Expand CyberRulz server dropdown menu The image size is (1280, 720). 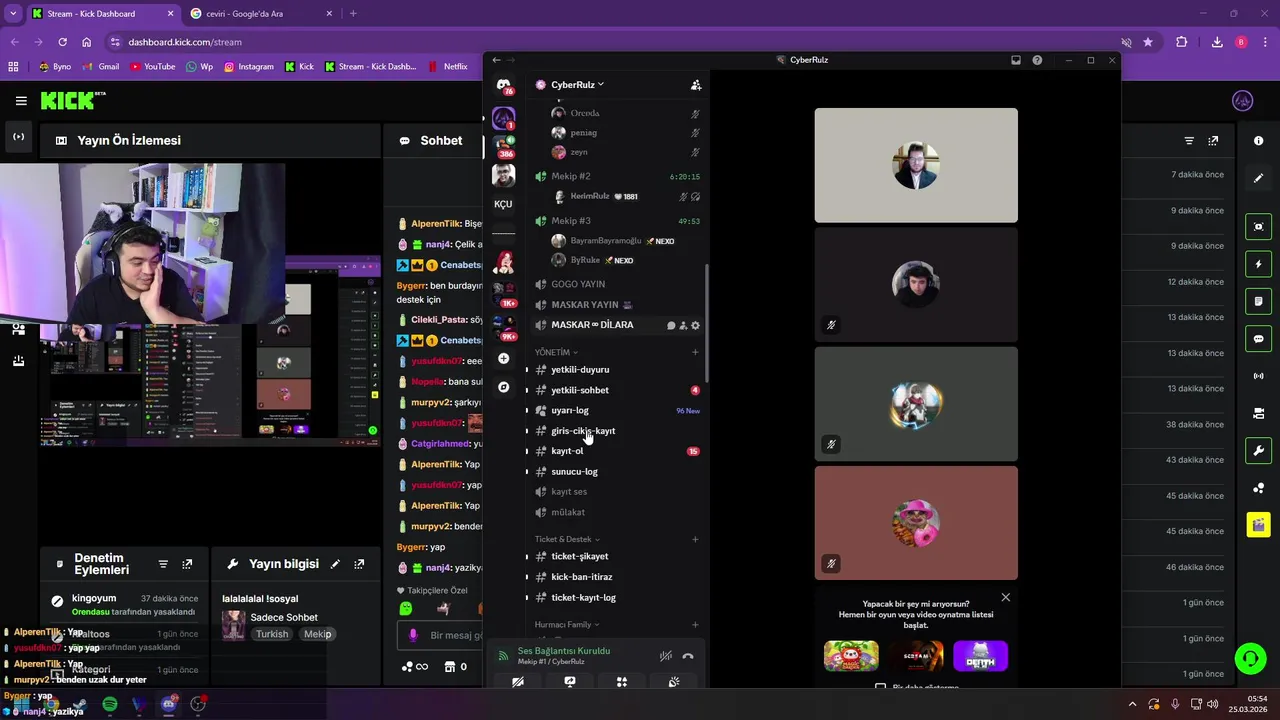[x=577, y=85]
